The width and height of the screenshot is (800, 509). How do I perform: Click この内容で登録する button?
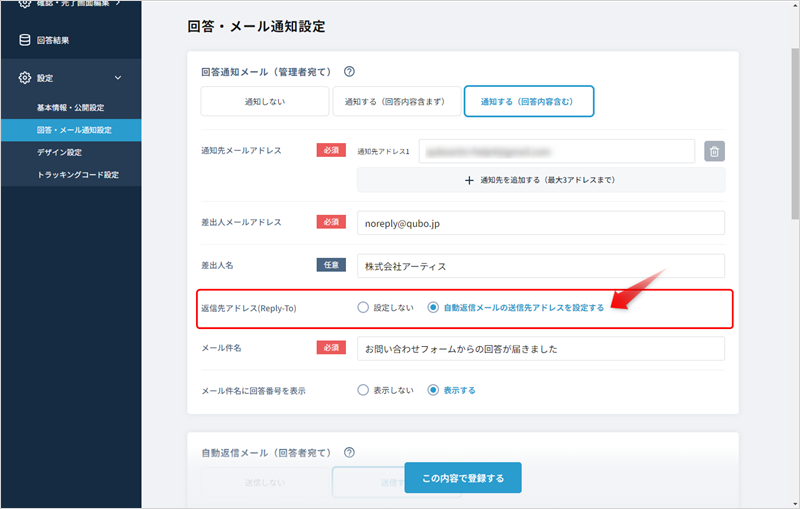pos(462,479)
